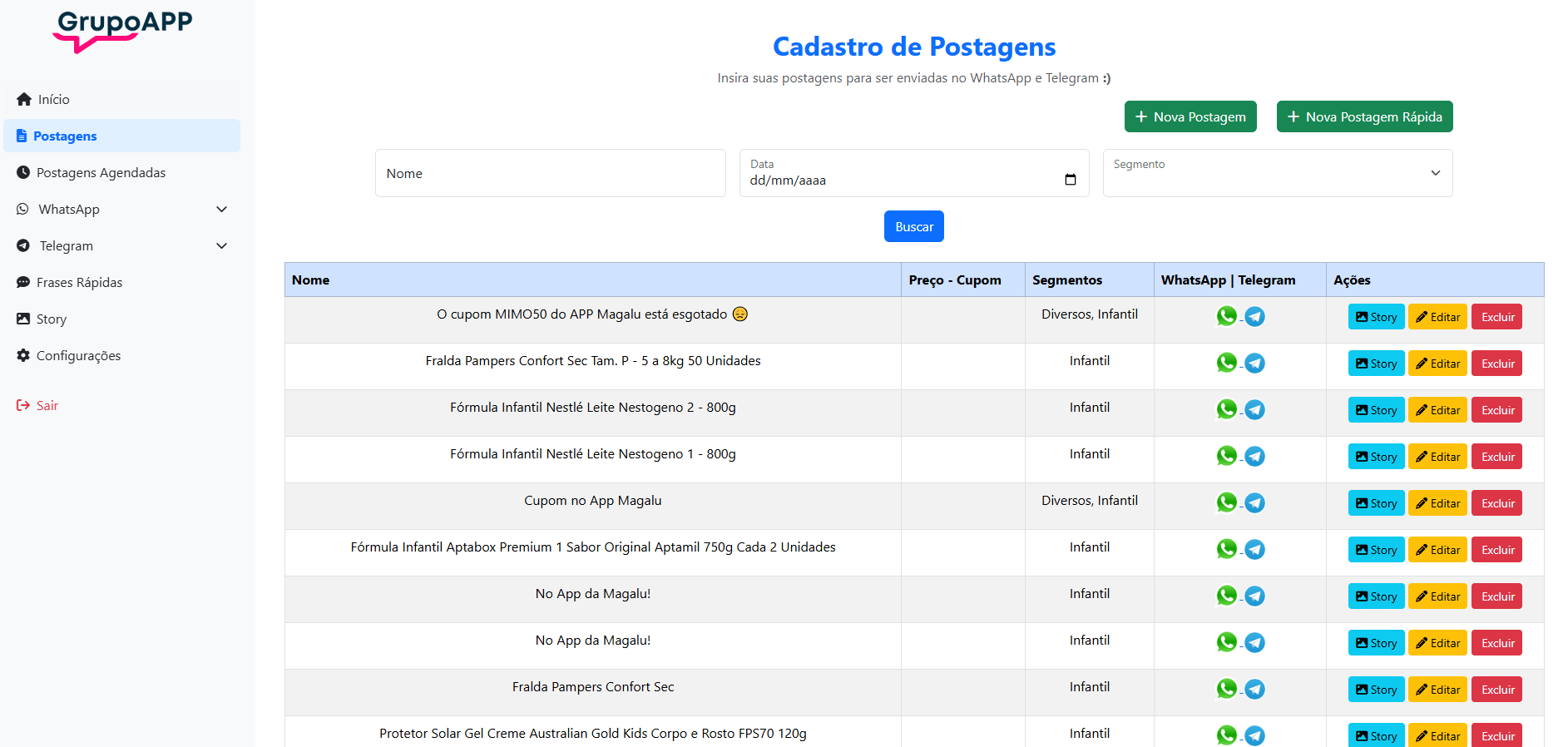1568x747 pixels.
Task: Click WhatsApp icon for Fralda Pampers 50 Unidades row
Action: (1226, 363)
